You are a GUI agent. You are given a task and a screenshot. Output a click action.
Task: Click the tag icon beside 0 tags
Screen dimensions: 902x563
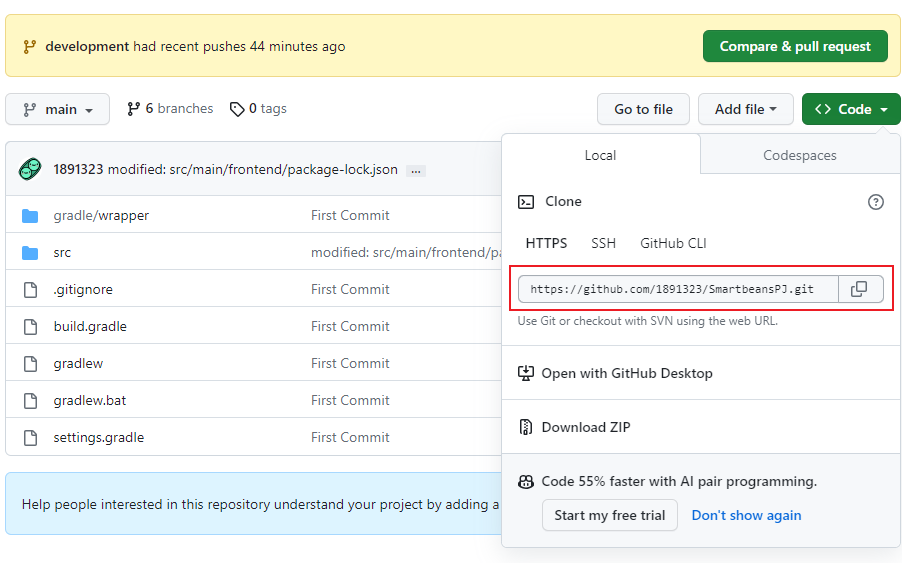[237, 109]
